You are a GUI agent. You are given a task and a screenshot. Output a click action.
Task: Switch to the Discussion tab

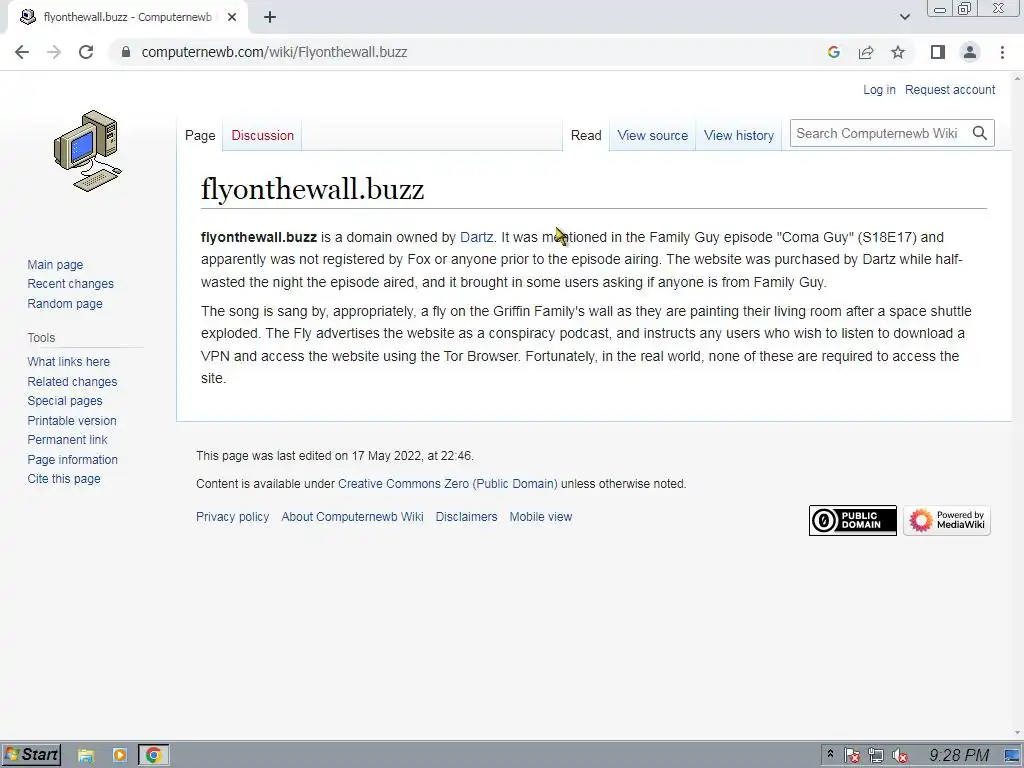[x=263, y=135]
